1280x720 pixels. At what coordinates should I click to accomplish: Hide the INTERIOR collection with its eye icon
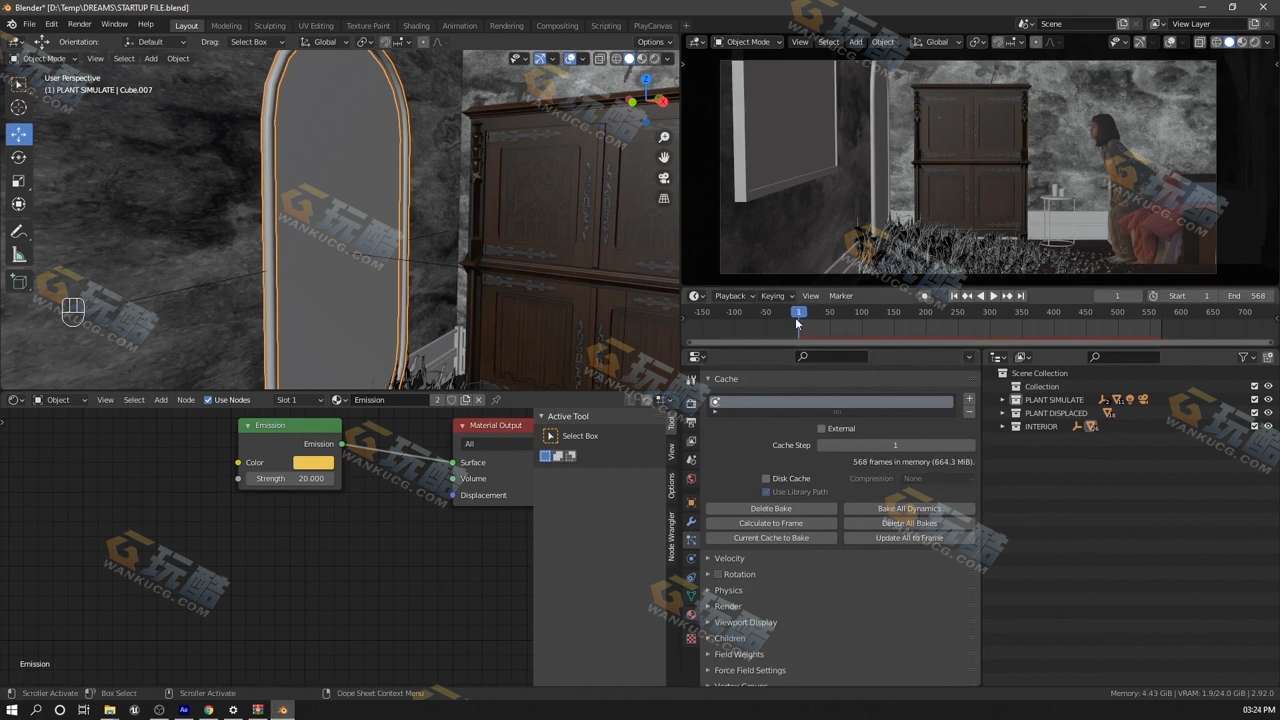pos(1268,427)
